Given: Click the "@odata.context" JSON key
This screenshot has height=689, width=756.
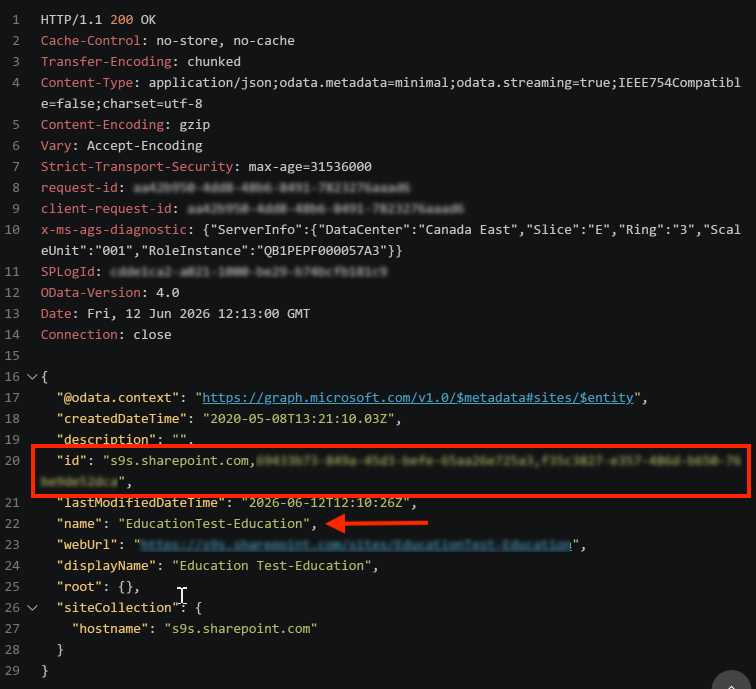Looking at the screenshot, I should click(x=118, y=398).
